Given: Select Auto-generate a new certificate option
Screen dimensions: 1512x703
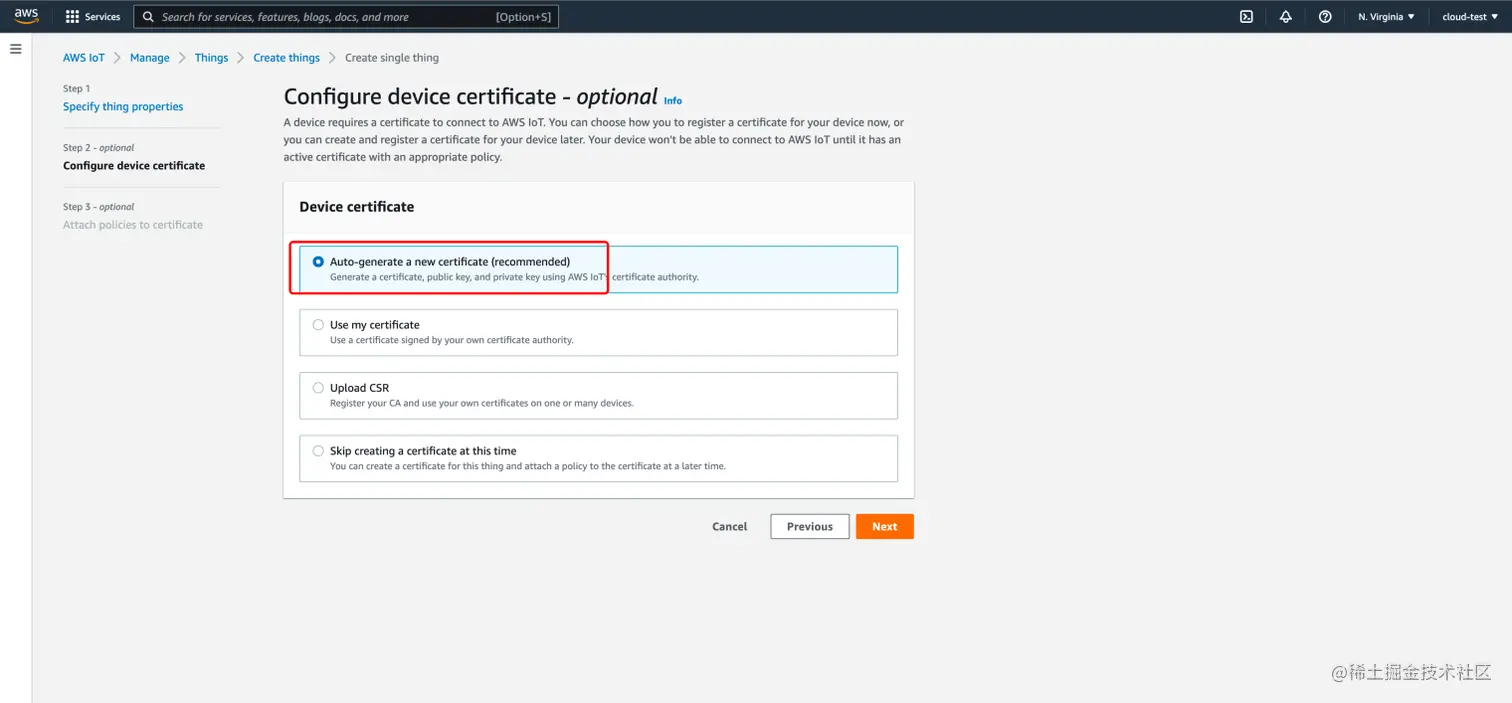Looking at the screenshot, I should click(598, 269).
